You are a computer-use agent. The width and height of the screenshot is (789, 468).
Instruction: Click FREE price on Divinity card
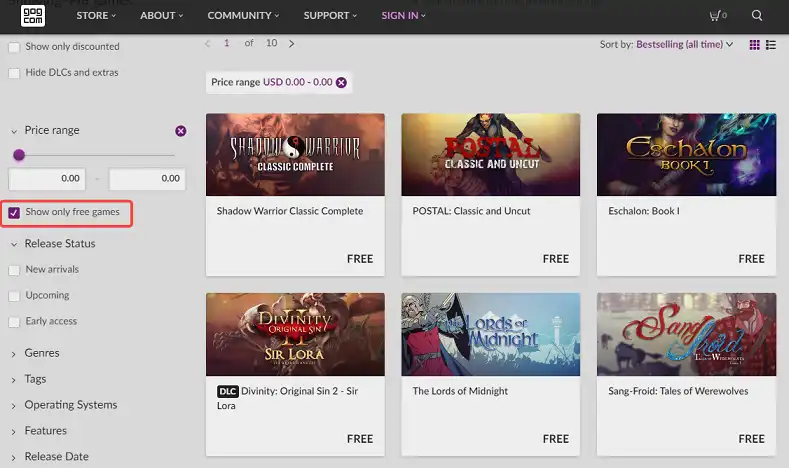360,439
